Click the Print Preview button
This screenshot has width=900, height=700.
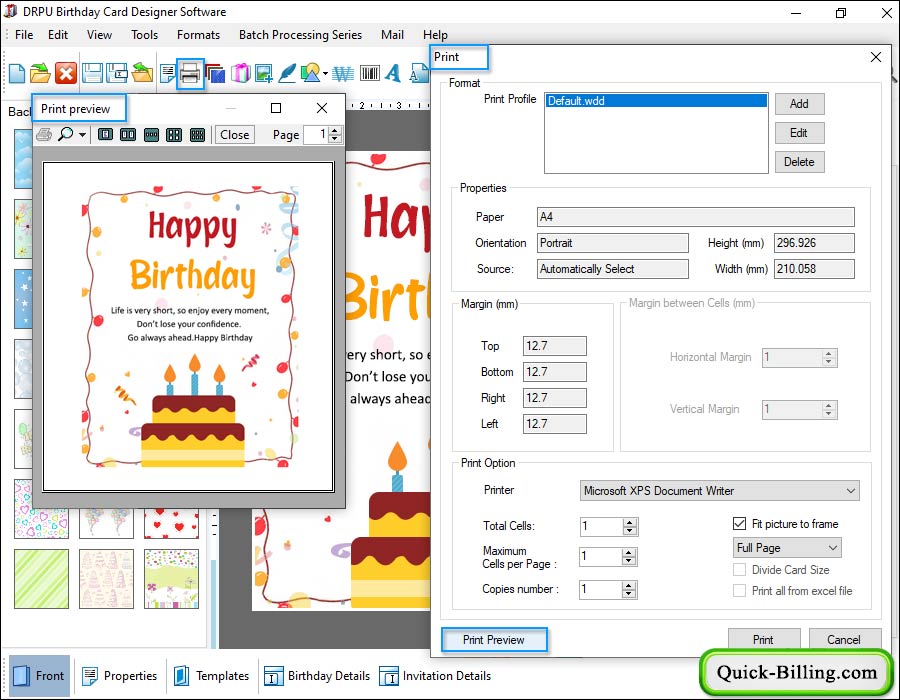click(x=494, y=639)
